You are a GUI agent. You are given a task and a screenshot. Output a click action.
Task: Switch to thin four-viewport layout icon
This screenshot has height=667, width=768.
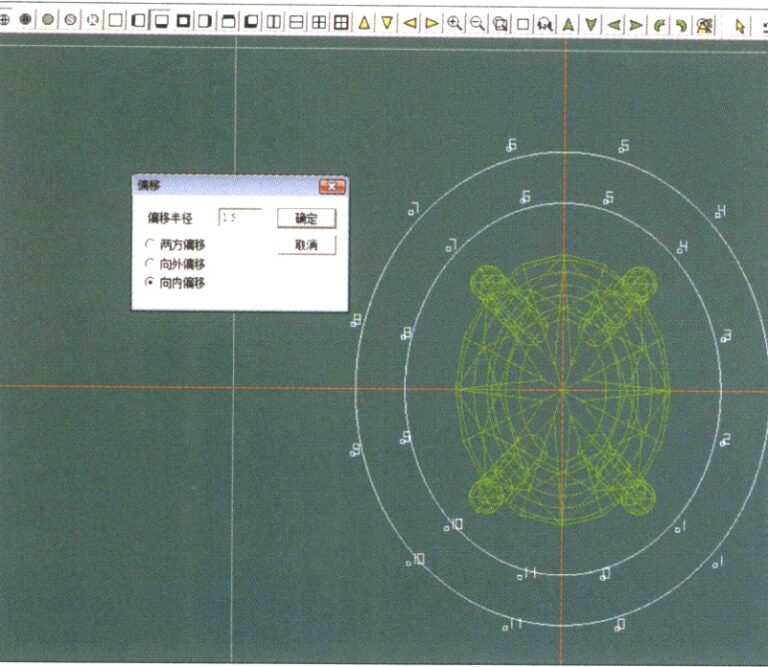319,22
